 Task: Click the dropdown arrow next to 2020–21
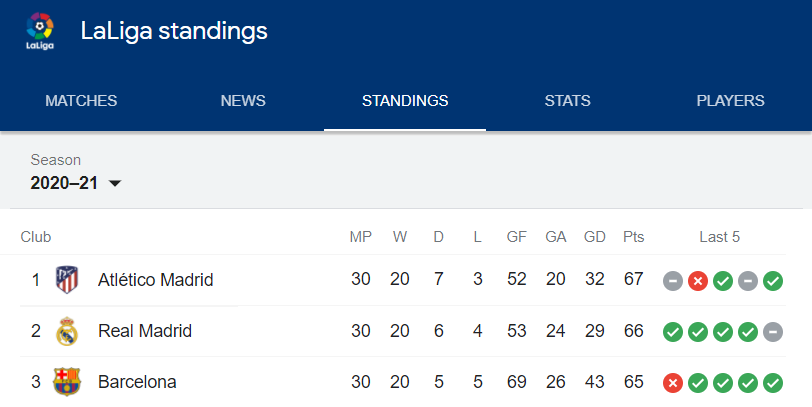pyautogui.click(x=115, y=183)
